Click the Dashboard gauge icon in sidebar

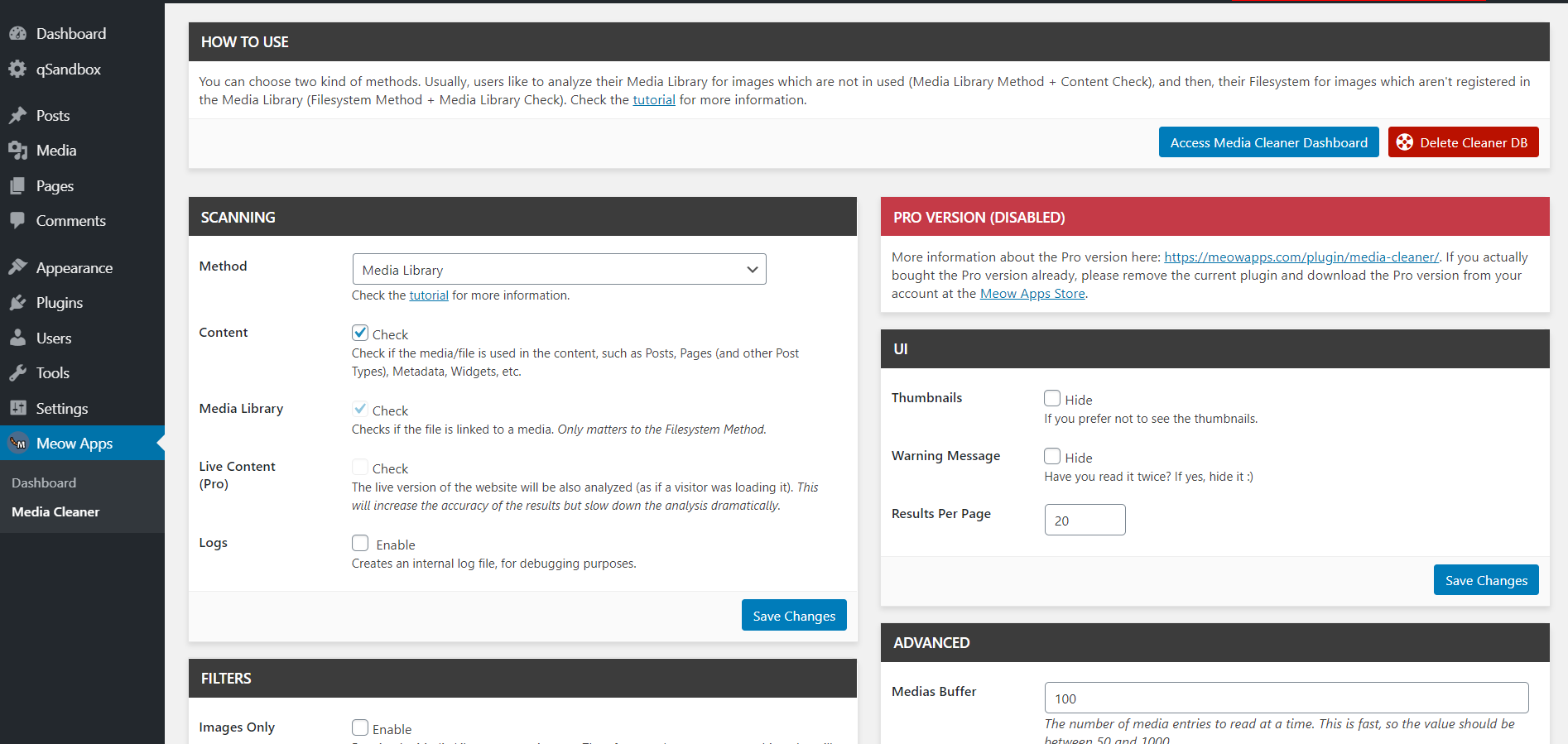[x=17, y=34]
